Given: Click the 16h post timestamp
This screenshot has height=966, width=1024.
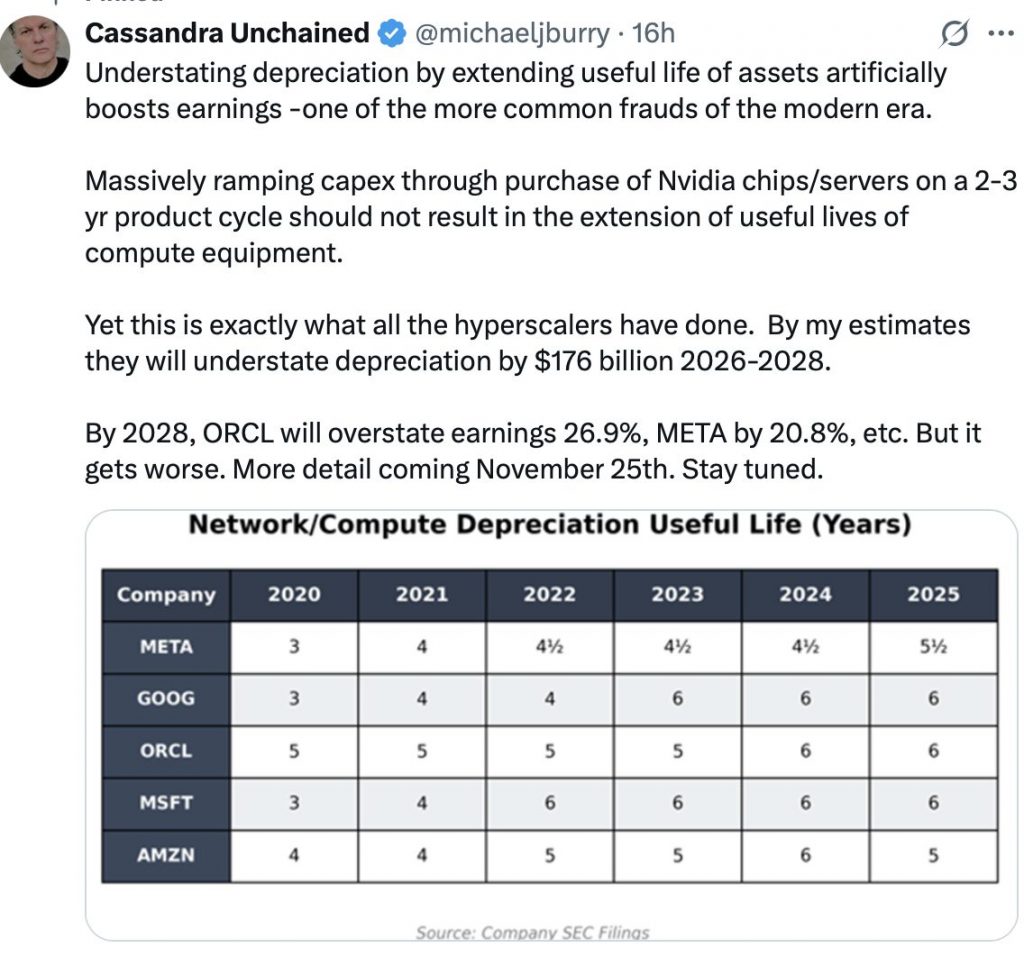Looking at the screenshot, I should click(x=655, y=33).
